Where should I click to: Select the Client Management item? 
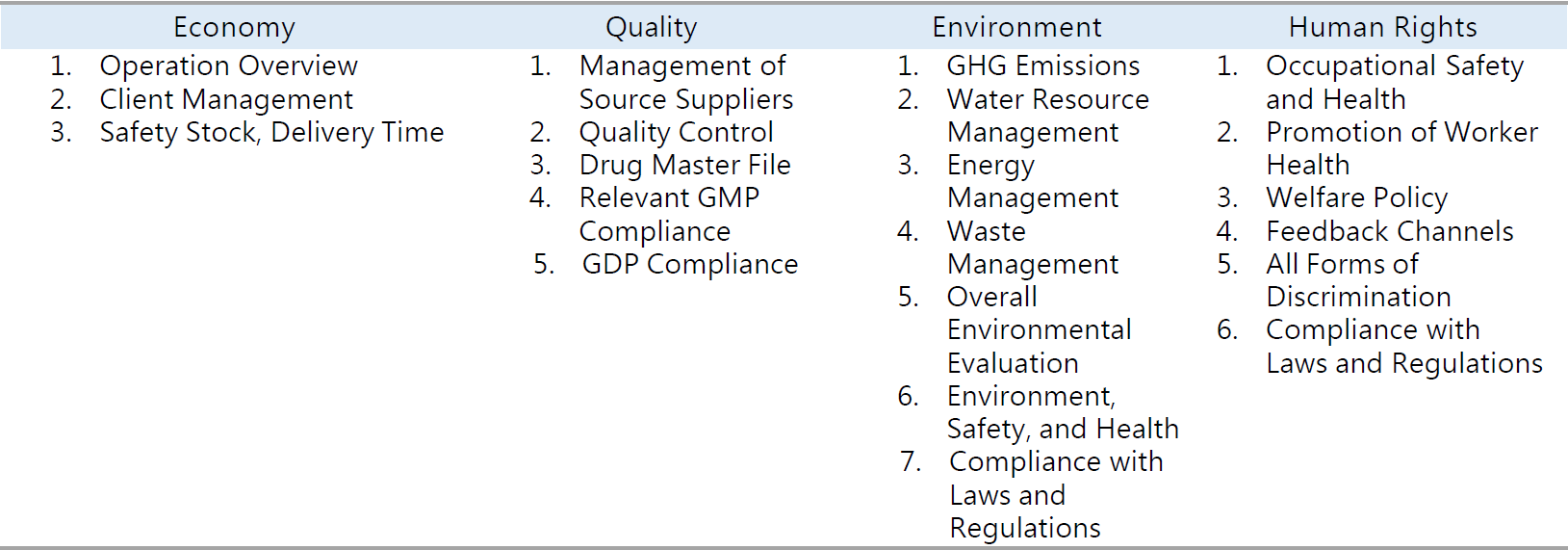(x=226, y=99)
